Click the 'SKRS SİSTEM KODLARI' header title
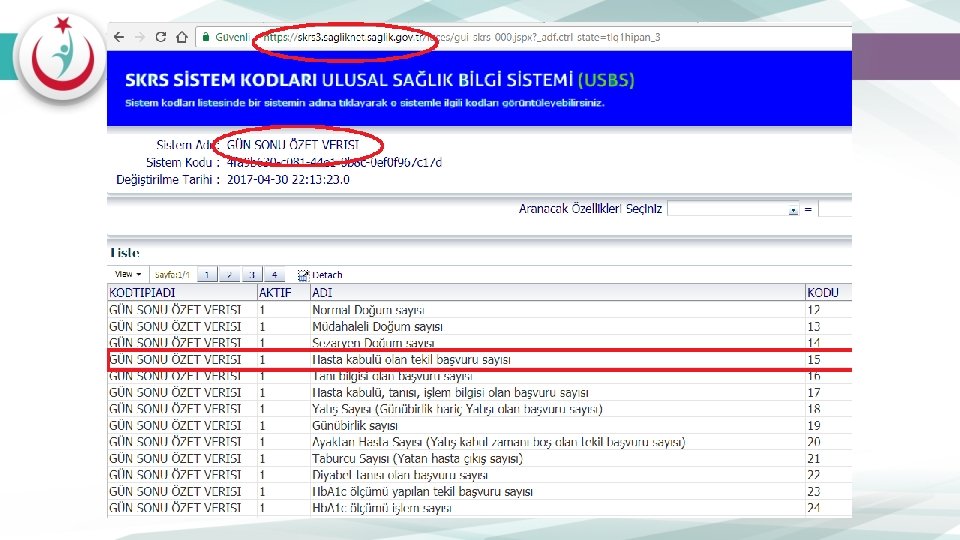Image resolution: width=960 pixels, height=540 pixels. click(x=221, y=80)
